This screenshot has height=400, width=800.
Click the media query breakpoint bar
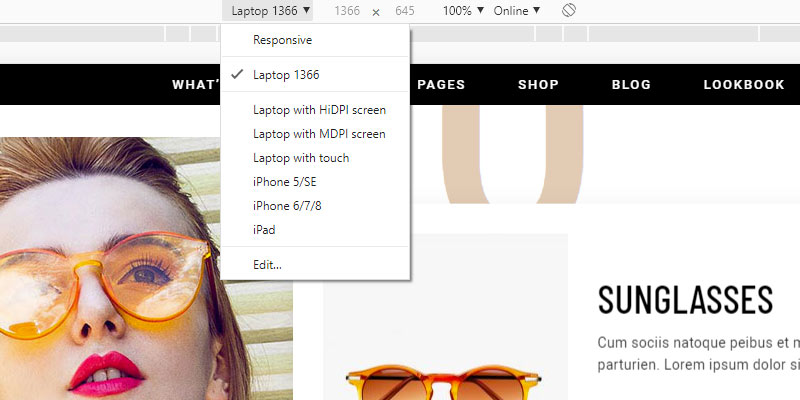(400, 34)
